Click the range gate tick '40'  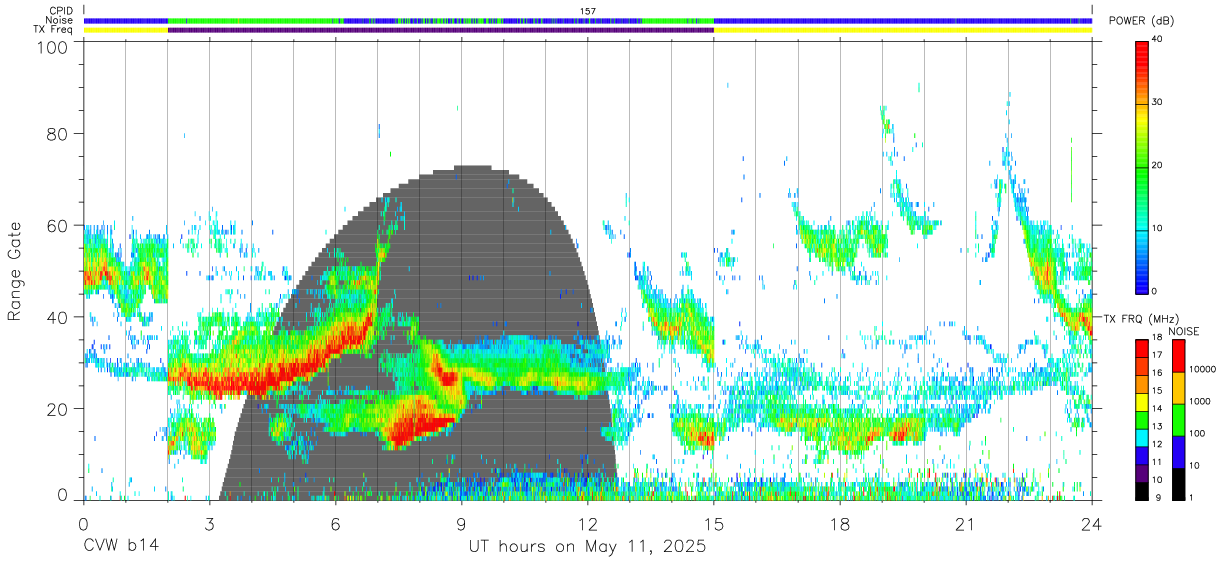(57, 317)
